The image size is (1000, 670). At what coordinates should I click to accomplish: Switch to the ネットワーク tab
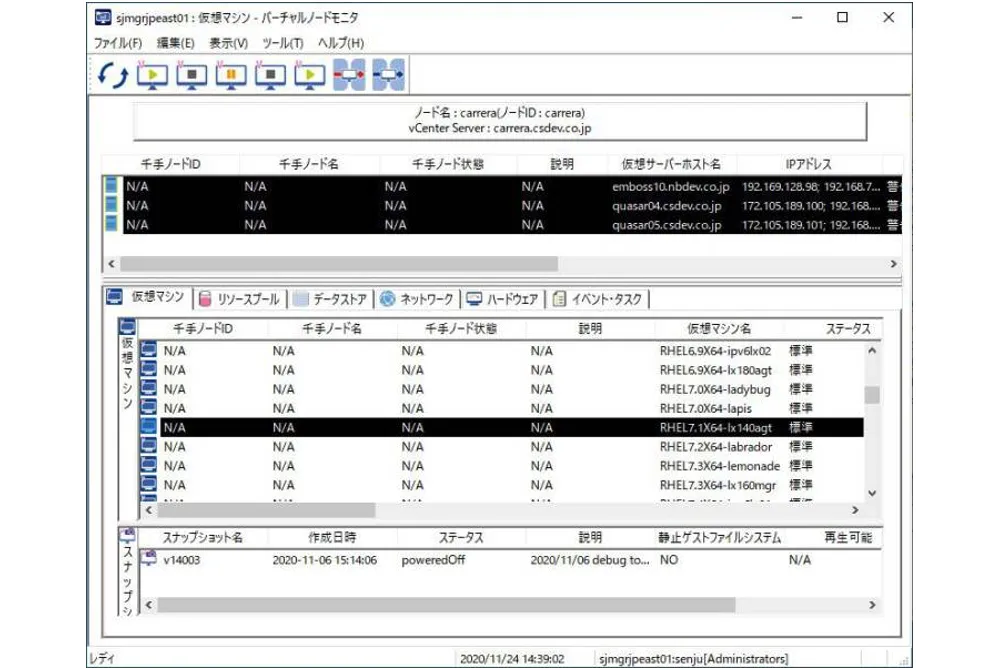pos(418,299)
